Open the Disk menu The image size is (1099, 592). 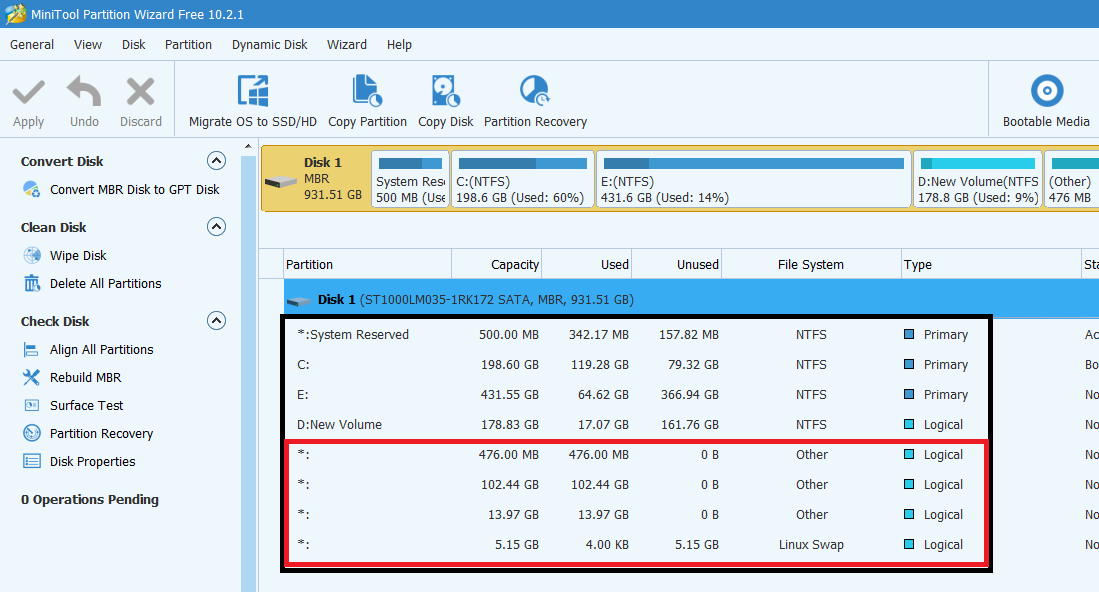tap(133, 44)
